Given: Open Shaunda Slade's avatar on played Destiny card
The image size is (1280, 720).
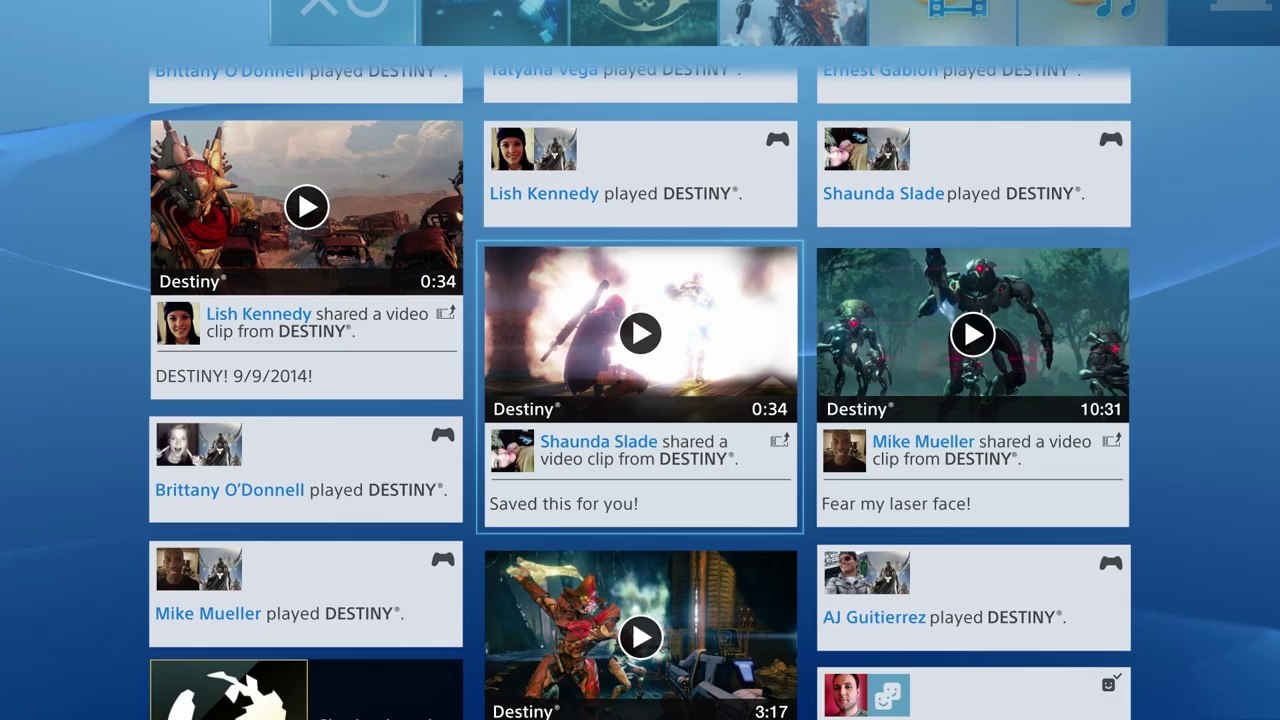Looking at the screenshot, I should 845,149.
